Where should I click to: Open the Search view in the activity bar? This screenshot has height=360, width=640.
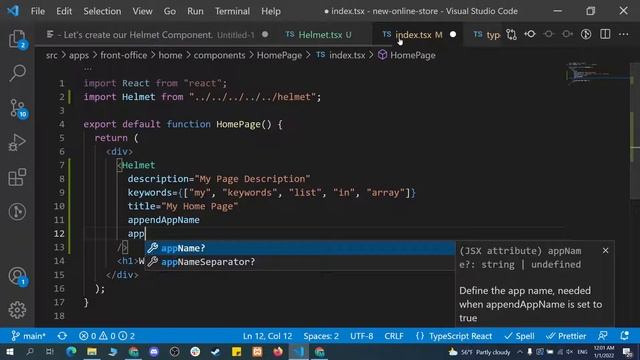click(x=17, y=73)
